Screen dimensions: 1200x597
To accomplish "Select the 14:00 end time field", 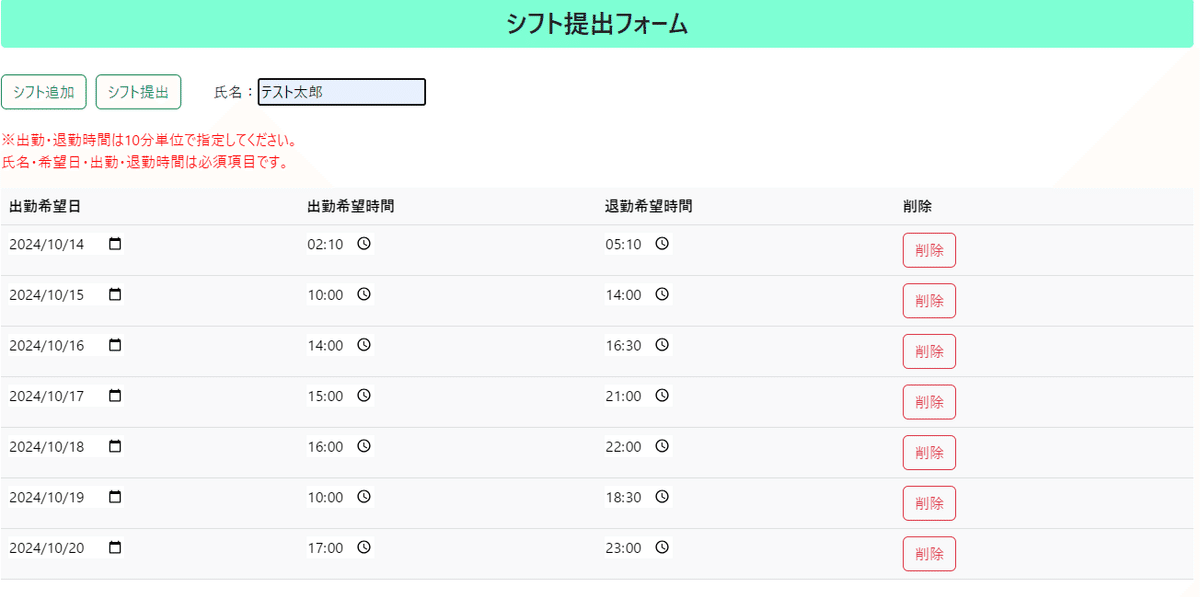I will point(638,295).
